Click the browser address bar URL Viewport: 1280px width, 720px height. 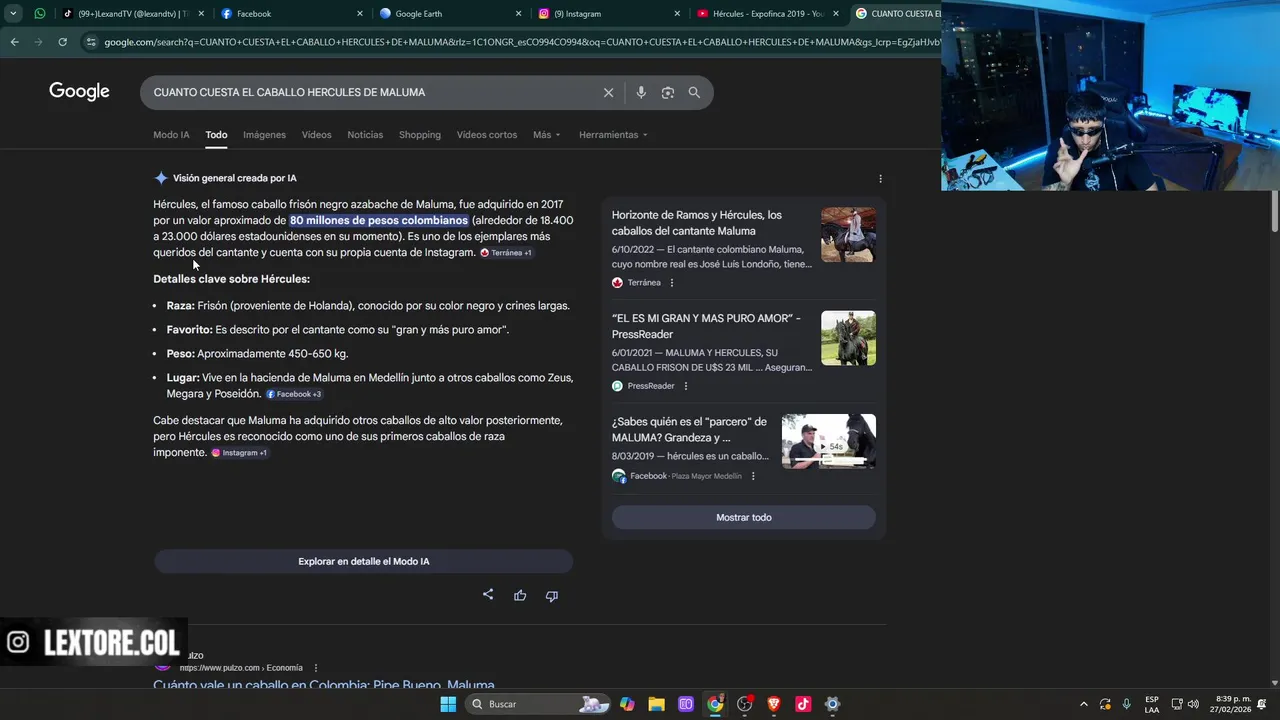(x=520, y=42)
